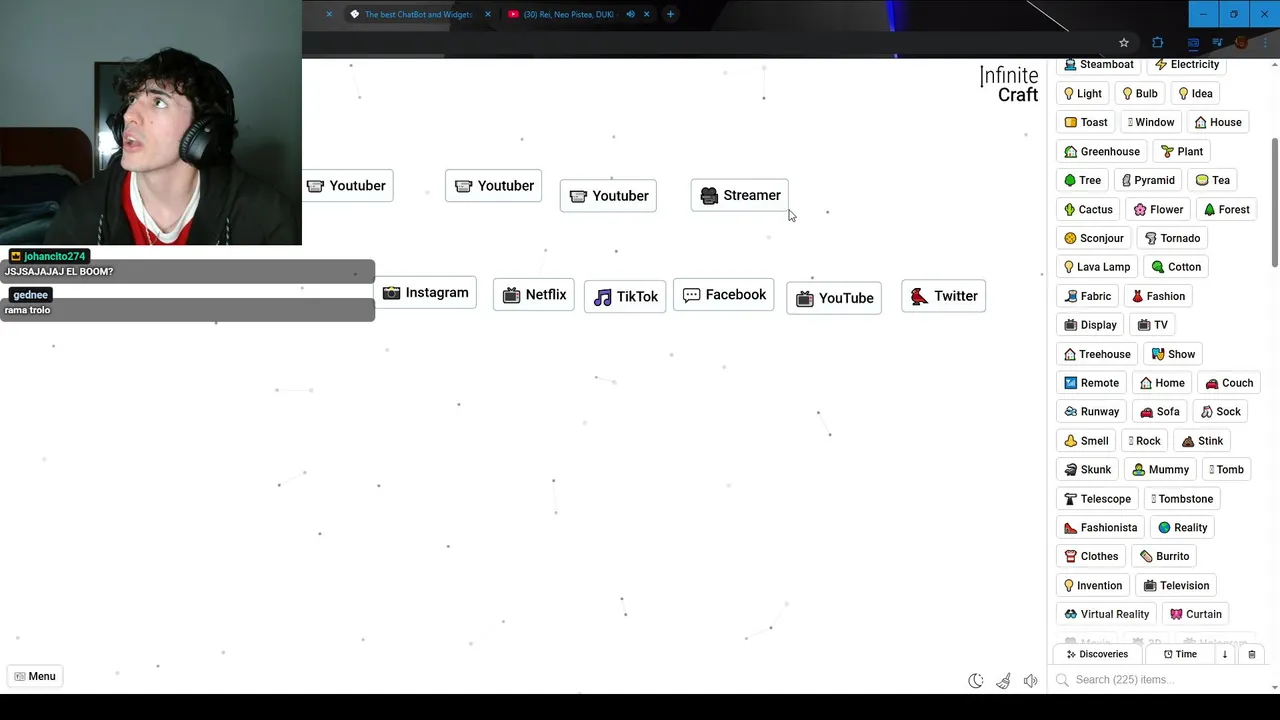Pick Steamboat from the sidebar
The image size is (1280, 720).
[1099, 64]
